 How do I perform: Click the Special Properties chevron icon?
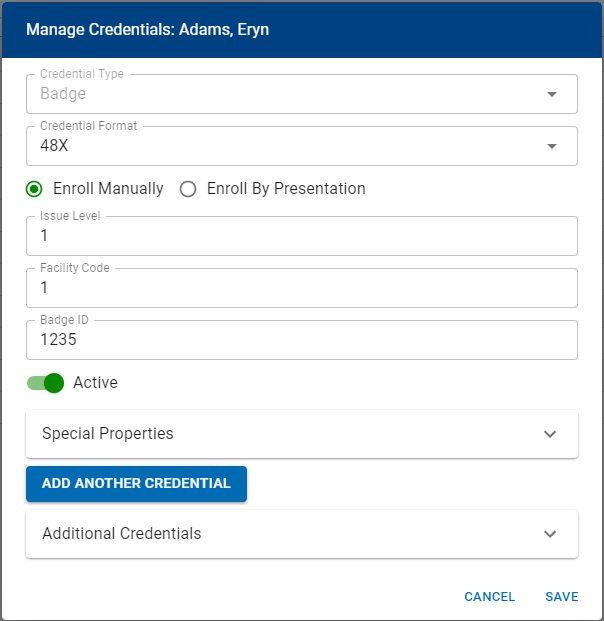tap(550, 434)
